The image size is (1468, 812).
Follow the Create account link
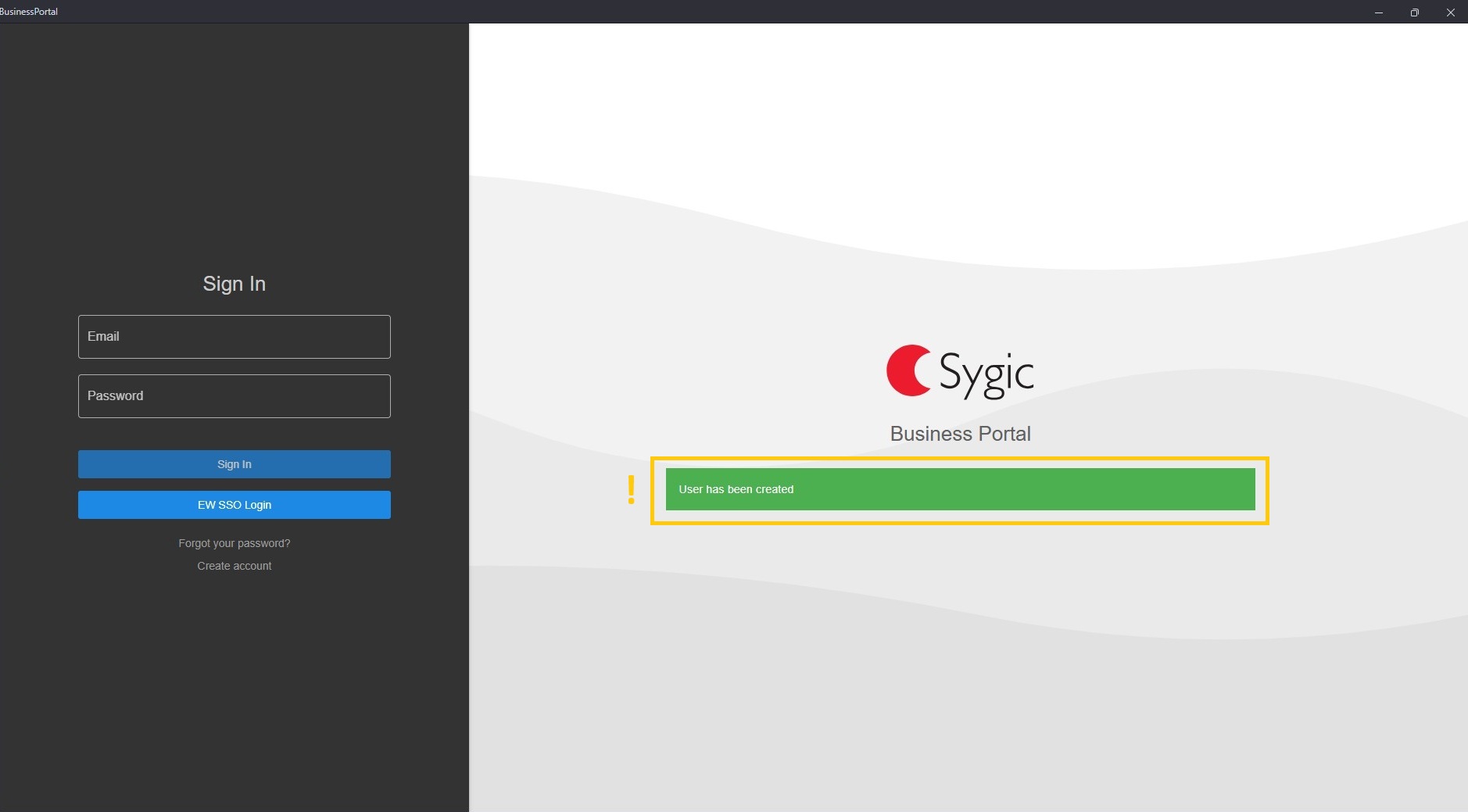coord(234,566)
